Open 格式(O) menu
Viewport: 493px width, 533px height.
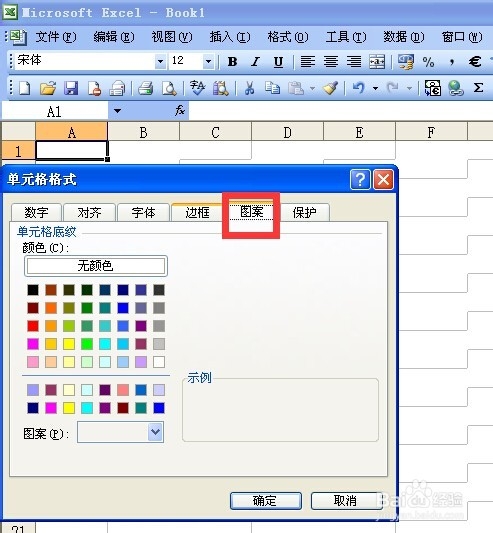click(x=288, y=37)
